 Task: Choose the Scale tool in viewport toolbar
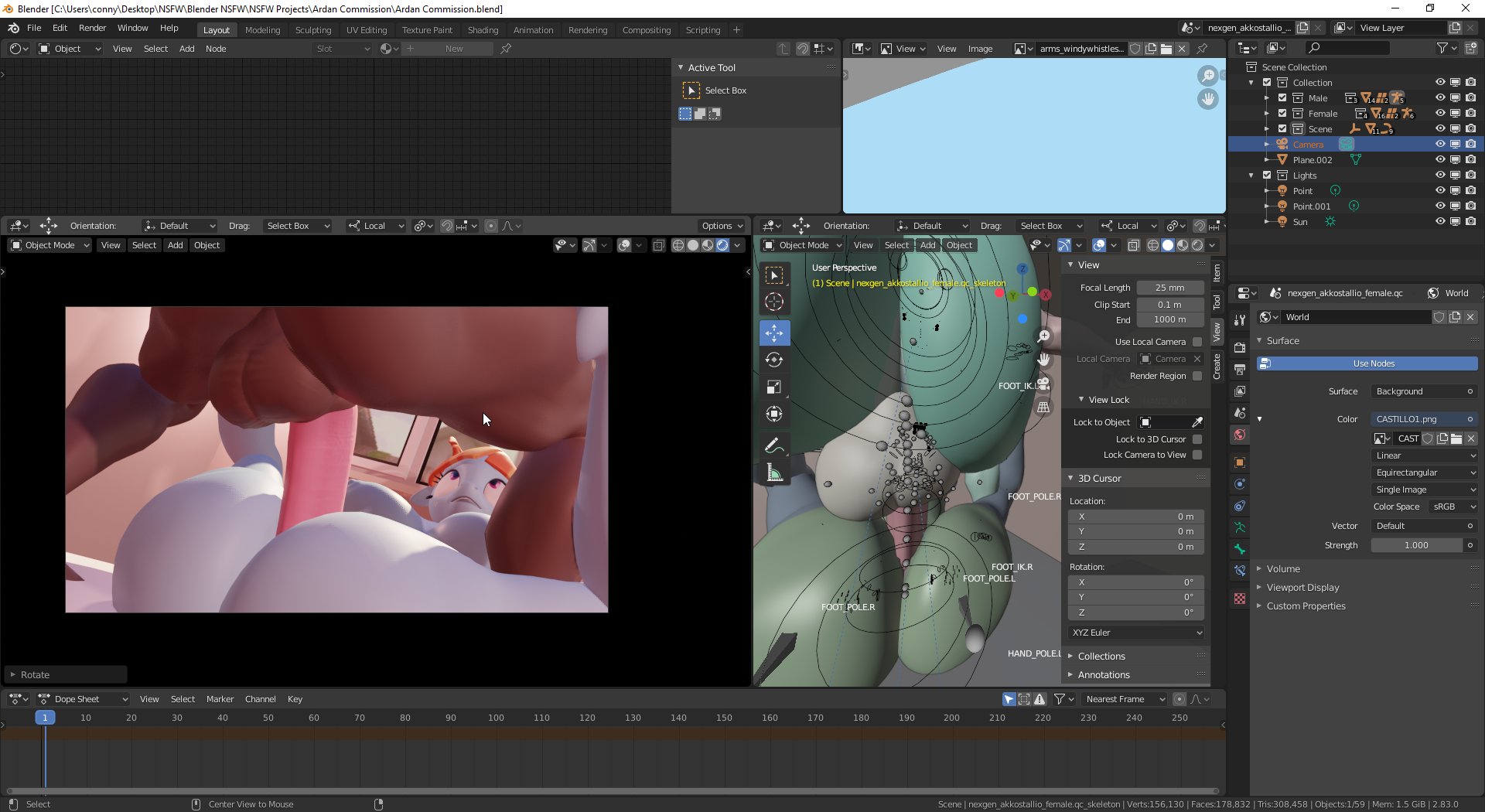tap(774, 387)
